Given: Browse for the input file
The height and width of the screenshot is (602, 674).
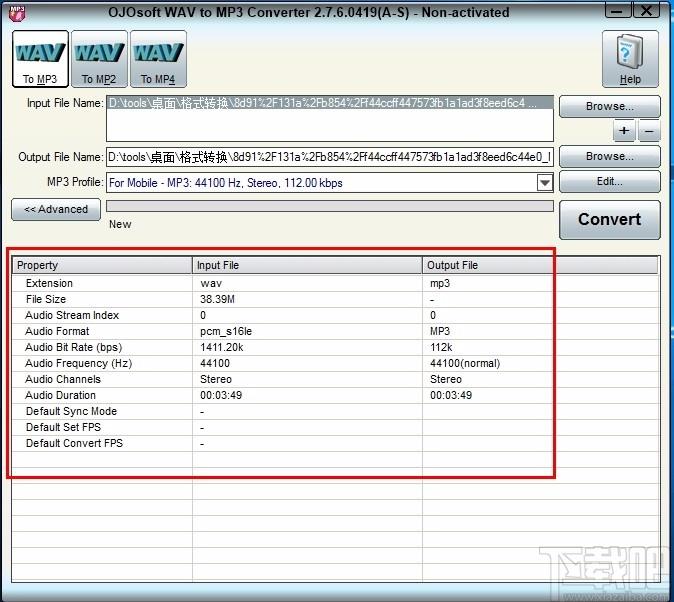Looking at the screenshot, I should tap(610, 106).
